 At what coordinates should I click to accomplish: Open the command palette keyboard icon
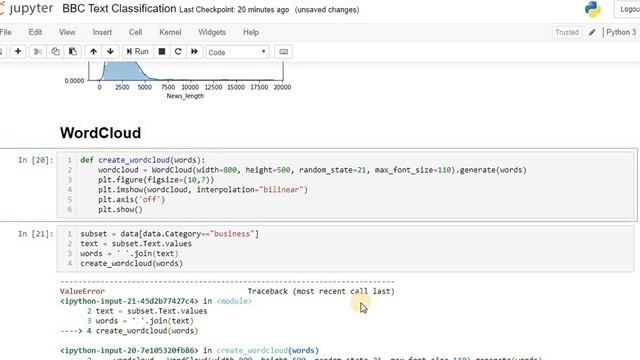[x=283, y=52]
